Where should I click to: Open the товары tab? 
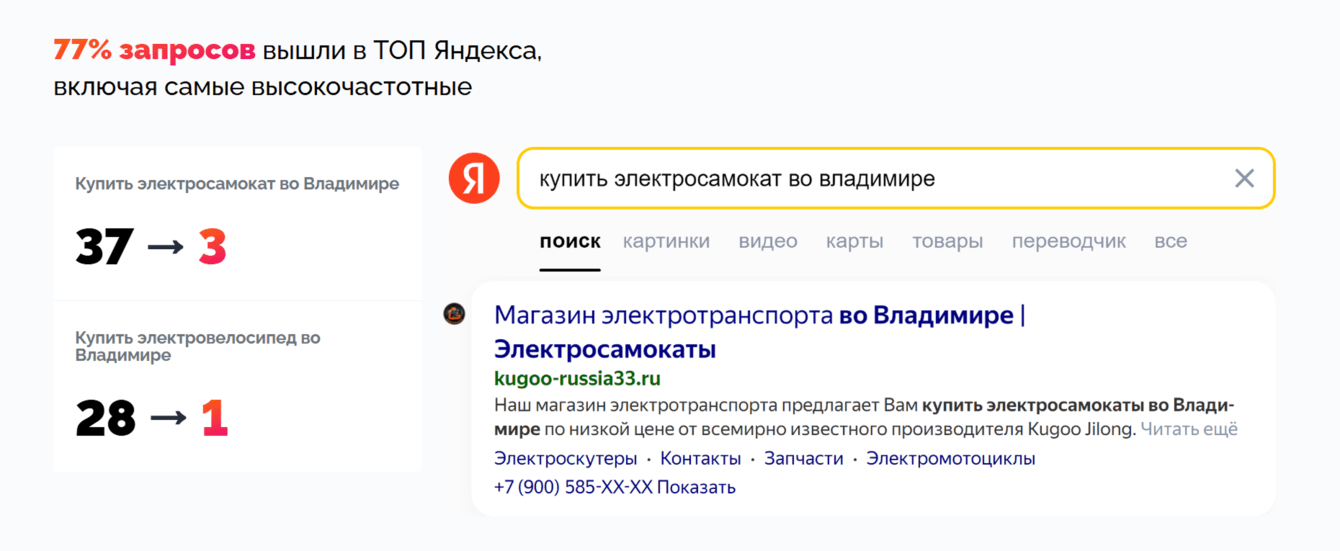tap(947, 241)
